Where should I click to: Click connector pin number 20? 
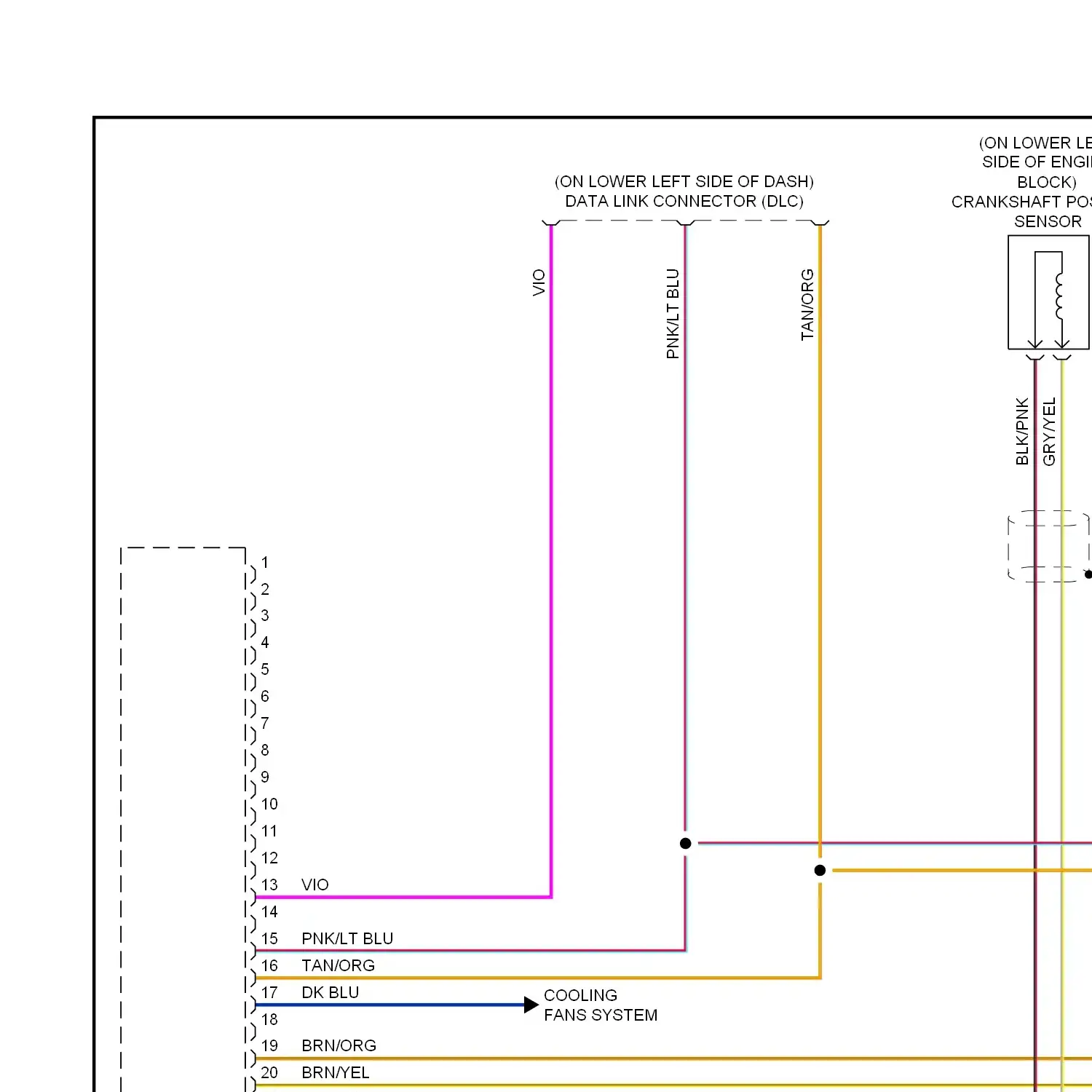[x=269, y=1072]
